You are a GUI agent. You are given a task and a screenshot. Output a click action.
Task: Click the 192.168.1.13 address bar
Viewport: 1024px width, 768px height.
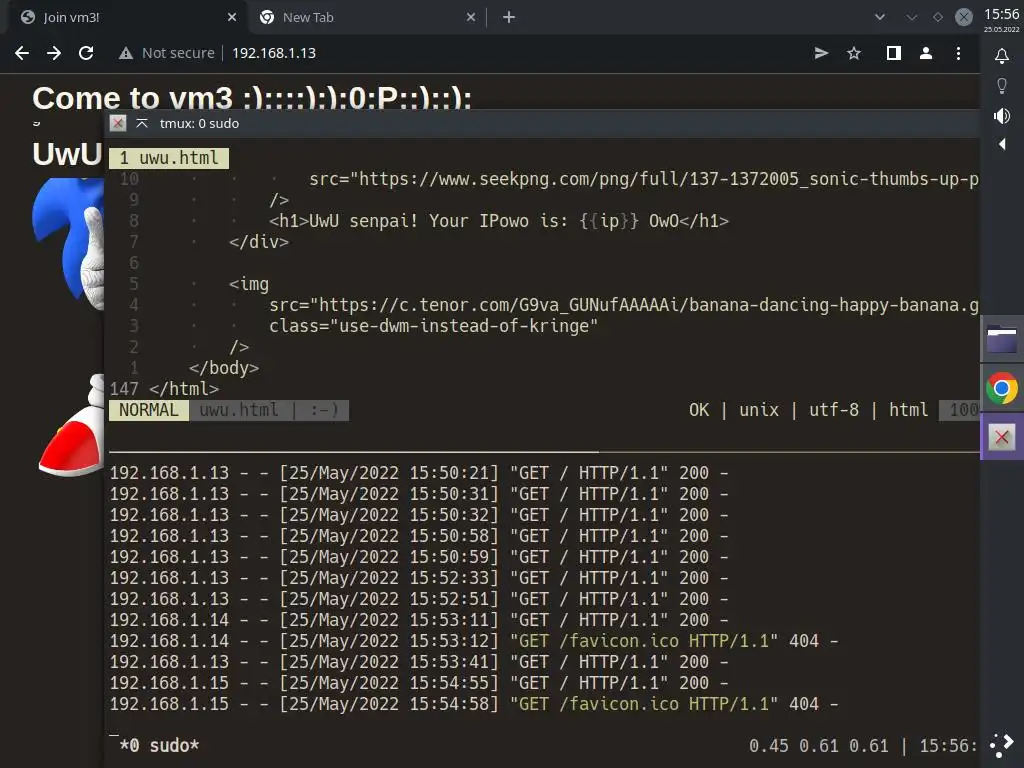click(274, 53)
